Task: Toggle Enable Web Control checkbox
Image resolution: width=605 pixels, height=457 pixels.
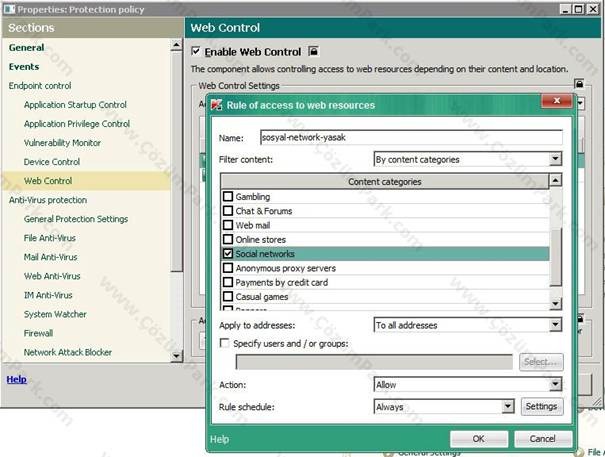Action: point(196,51)
